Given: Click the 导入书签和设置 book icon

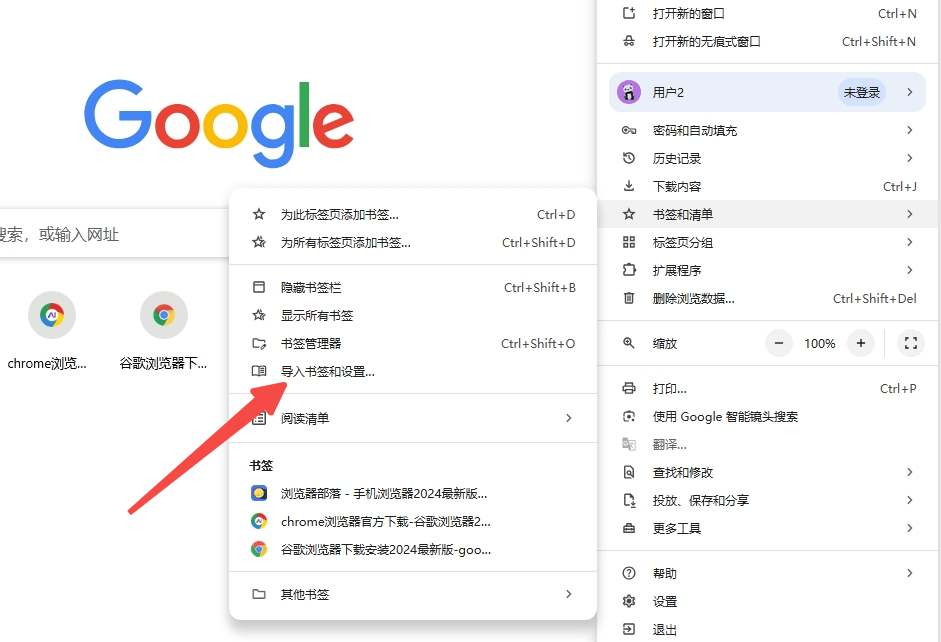Looking at the screenshot, I should (x=259, y=371).
